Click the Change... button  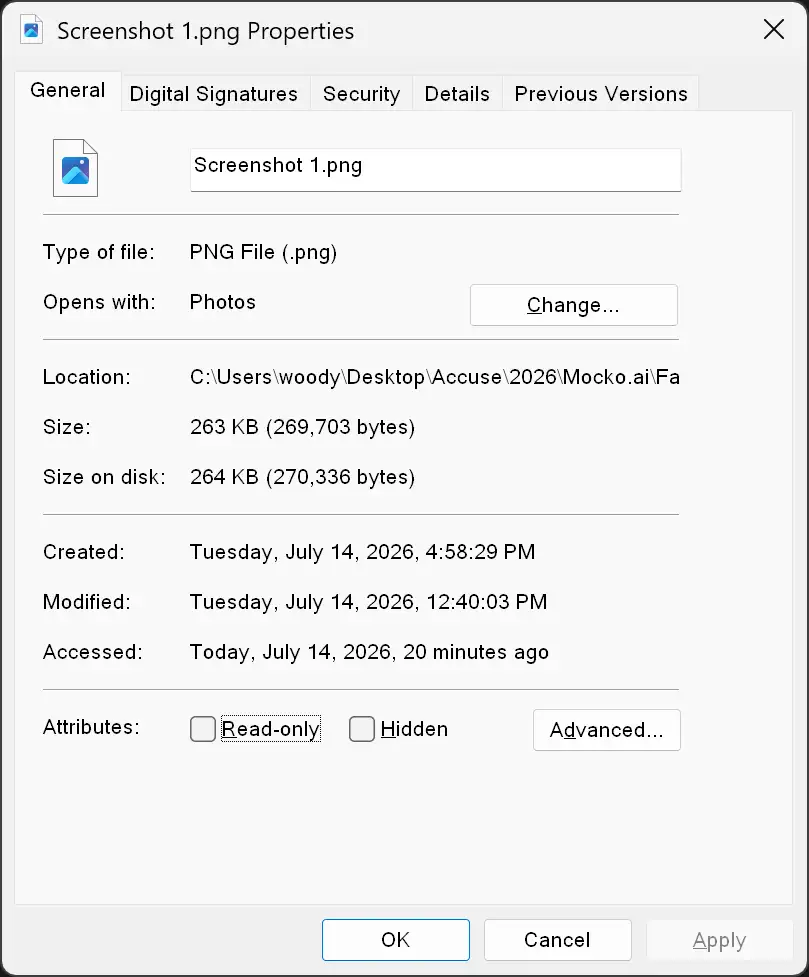[x=573, y=305]
